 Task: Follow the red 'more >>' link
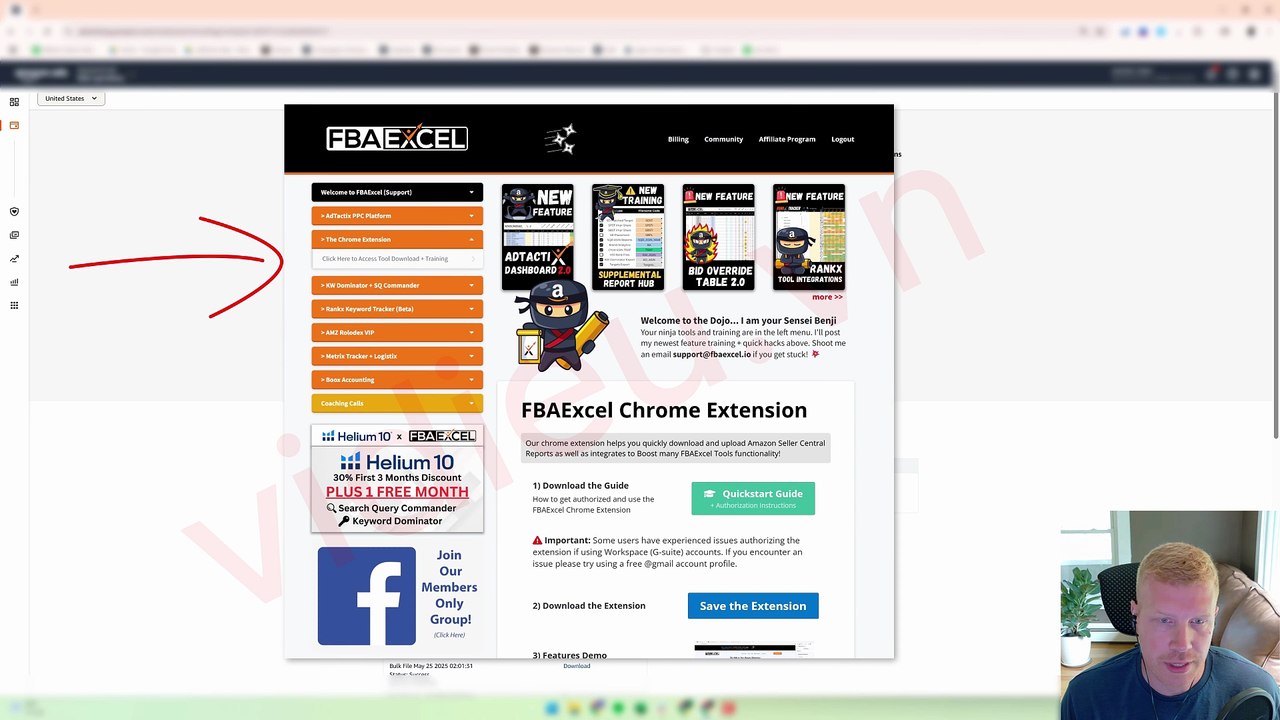pos(827,297)
